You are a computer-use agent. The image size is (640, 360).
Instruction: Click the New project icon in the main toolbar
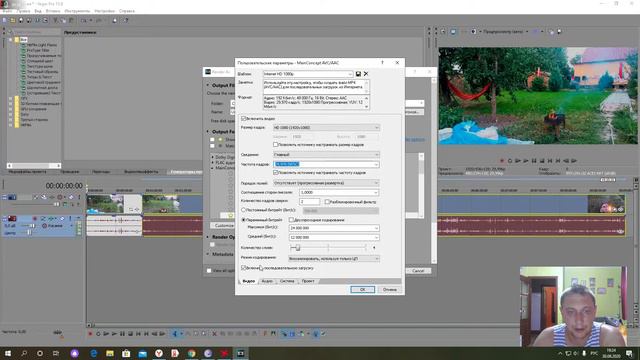[5, 20]
